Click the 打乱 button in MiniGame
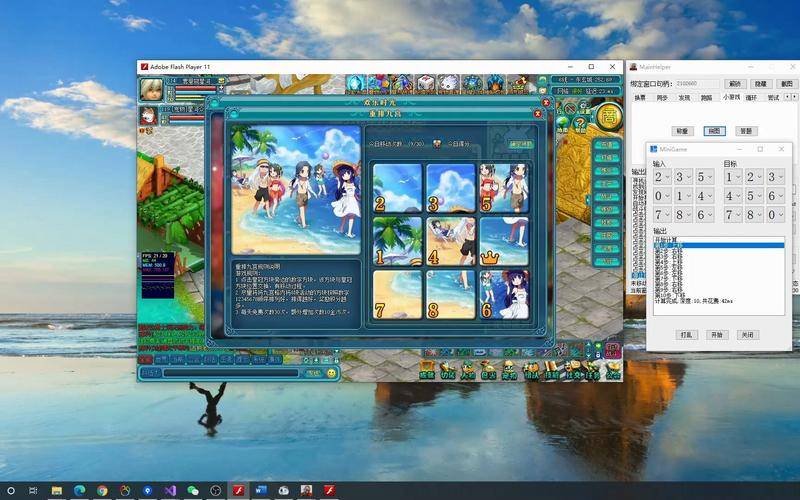 tap(686, 335)
